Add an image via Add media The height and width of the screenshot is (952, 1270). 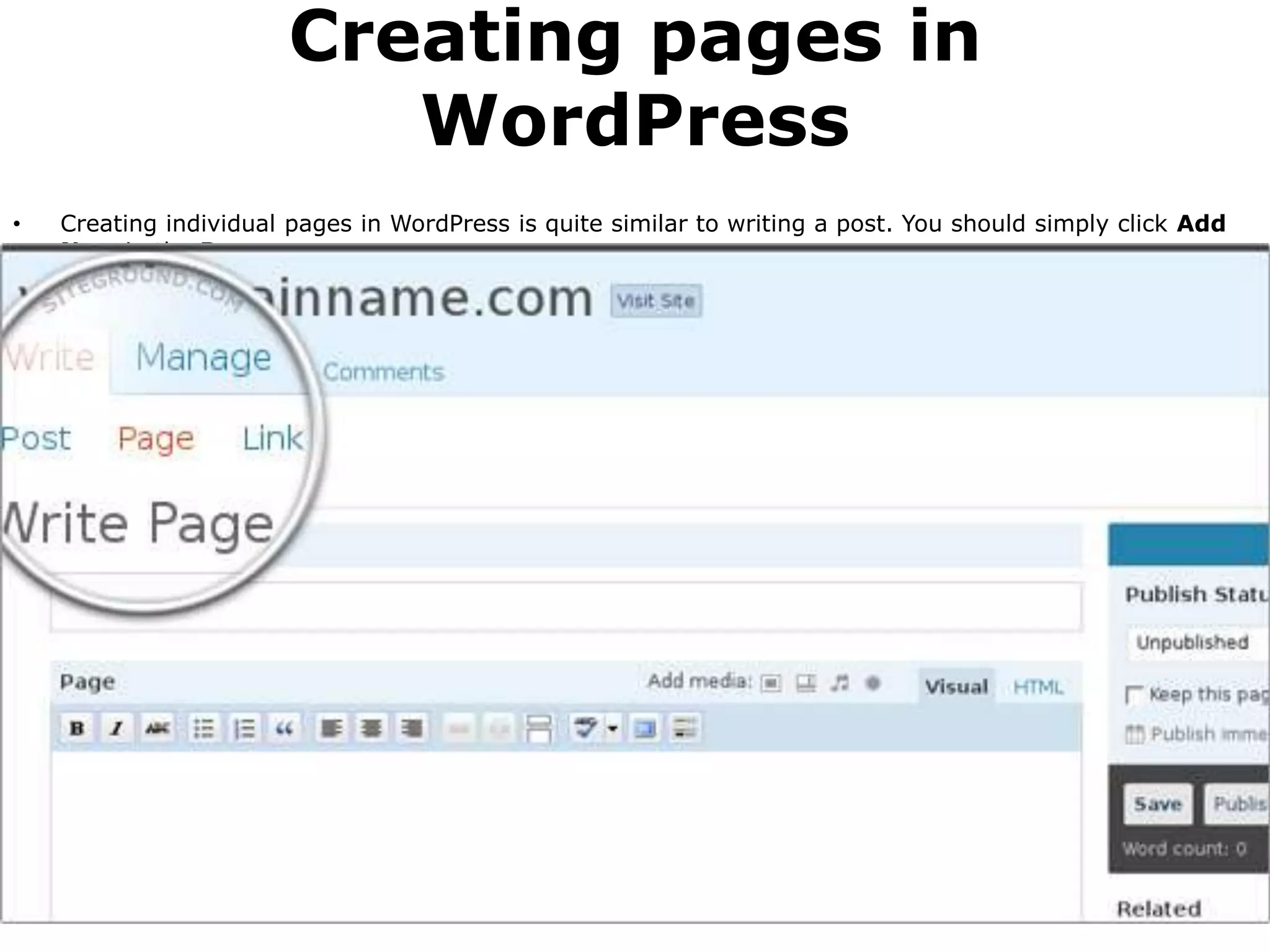771,683
